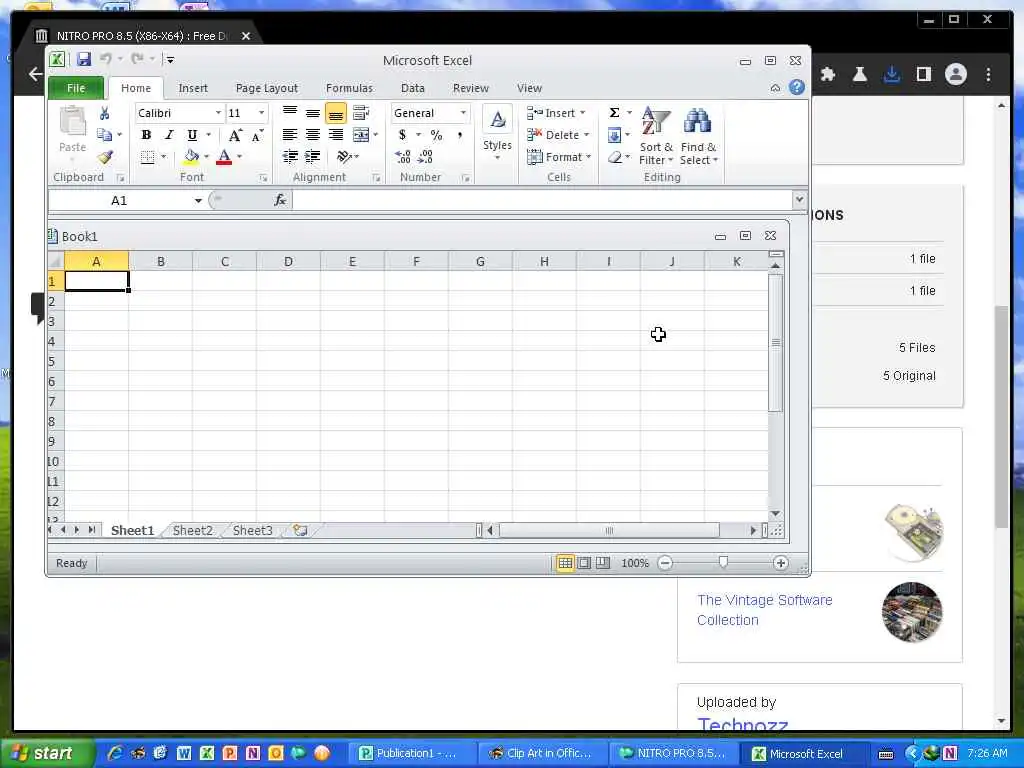Click the Decrease Font Size icon

[257, 135]
